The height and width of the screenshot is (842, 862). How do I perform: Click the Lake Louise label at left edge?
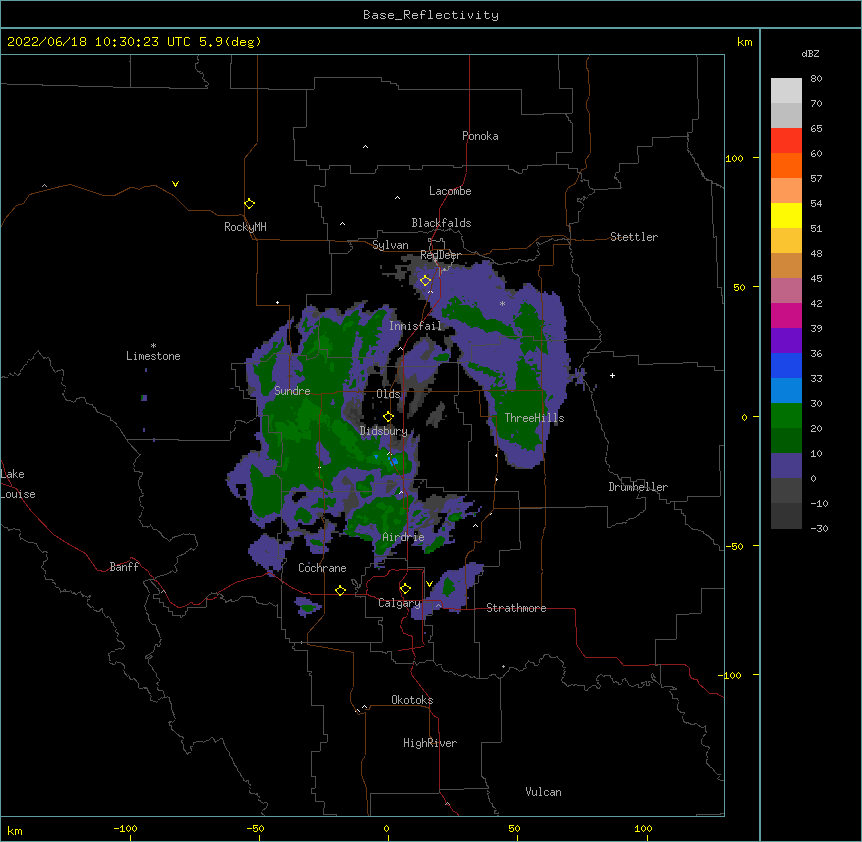[x=16, y=484]
